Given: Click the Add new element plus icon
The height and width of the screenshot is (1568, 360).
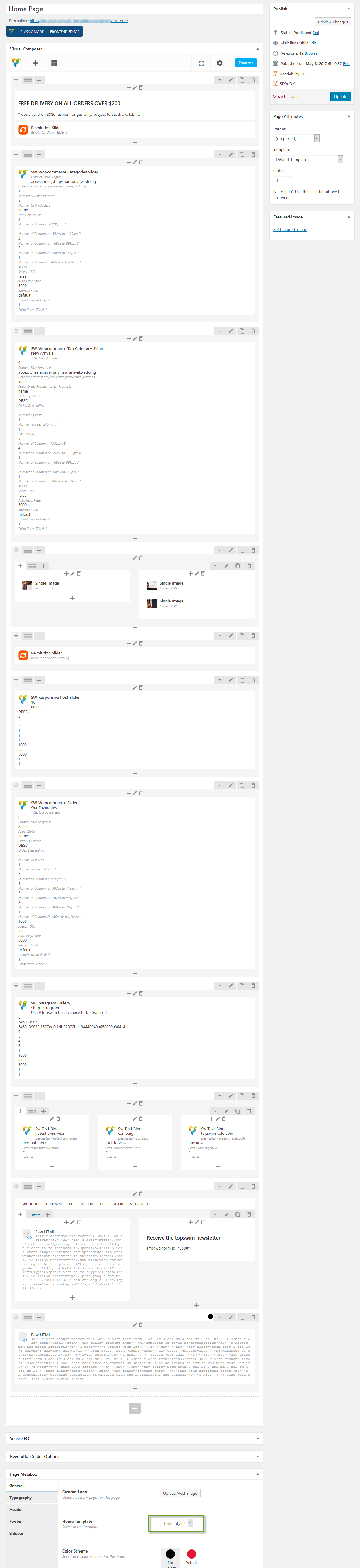Looking at the screenshot, I should pyautogui.click(x=35, y=63).
